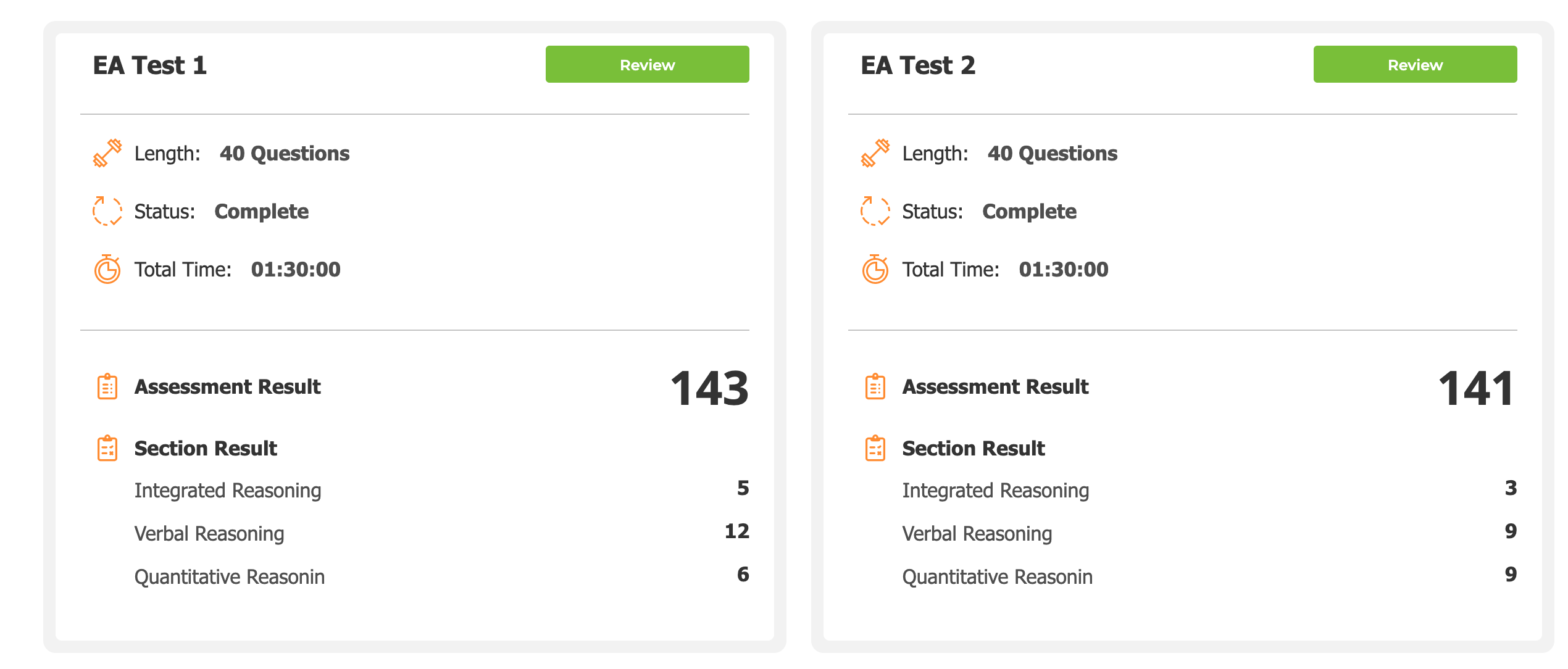Click the stopwatch Total Time icon in EA Test 1
1568x669 pixels.
click(x=107, y=269)
